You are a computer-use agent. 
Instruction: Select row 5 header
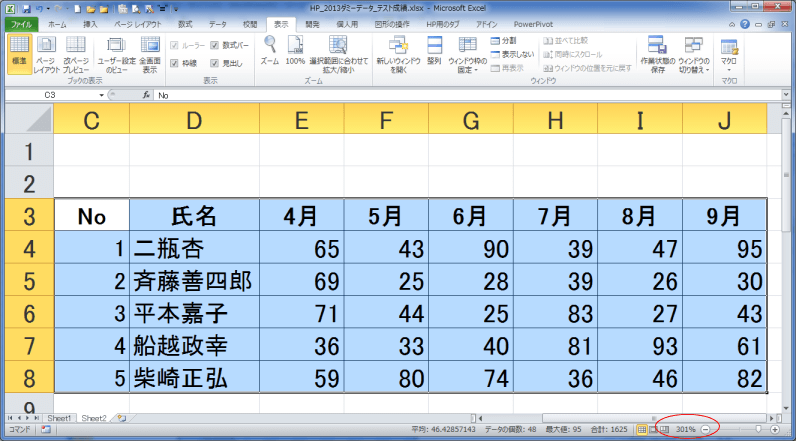point(29,281)
